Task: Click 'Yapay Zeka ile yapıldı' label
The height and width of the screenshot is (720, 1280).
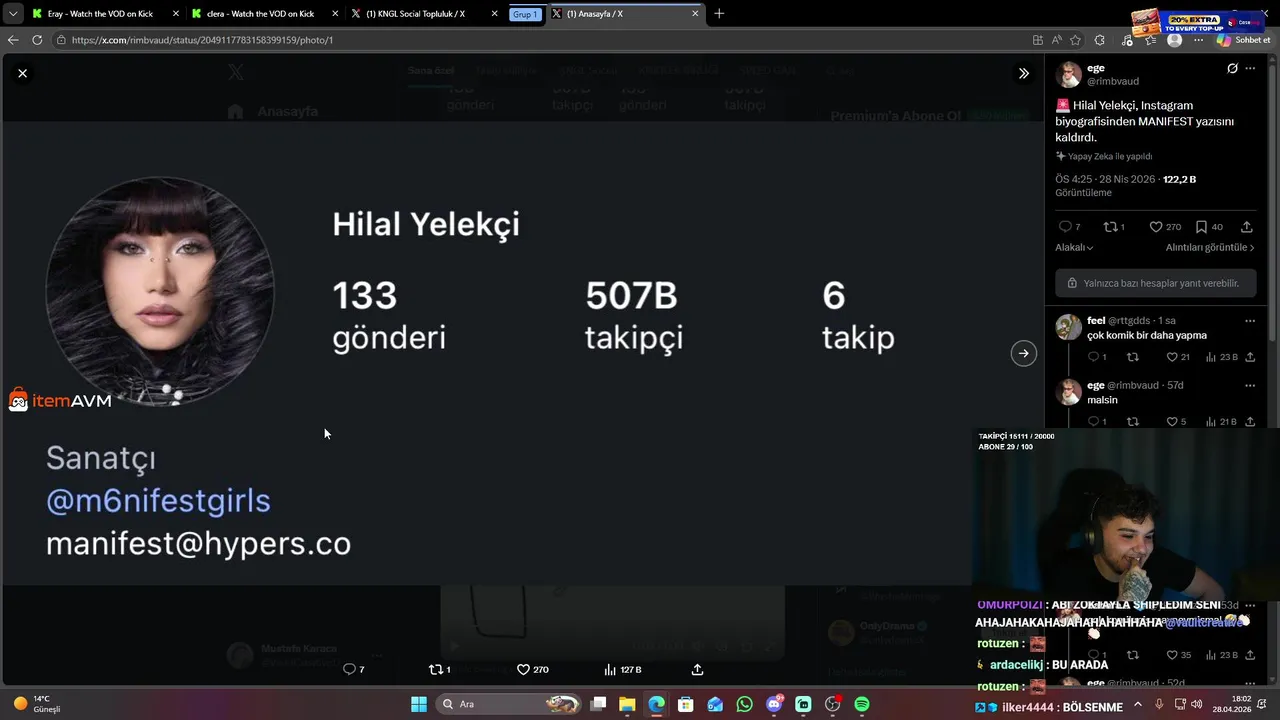Action: coord(1104,156)
